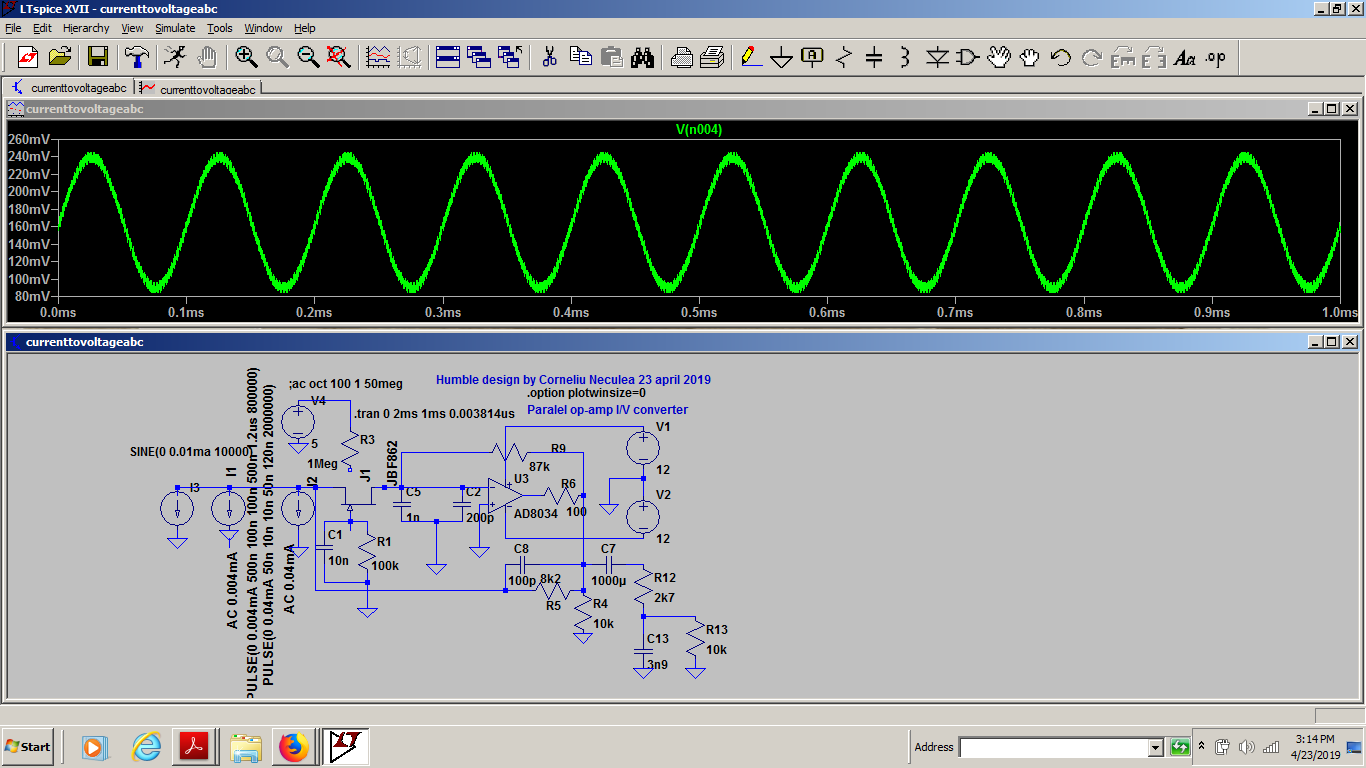This screenshot has width=1366, height=768.
Task: Select the Draw Wire pencil tool
Action: click(751, 57)
